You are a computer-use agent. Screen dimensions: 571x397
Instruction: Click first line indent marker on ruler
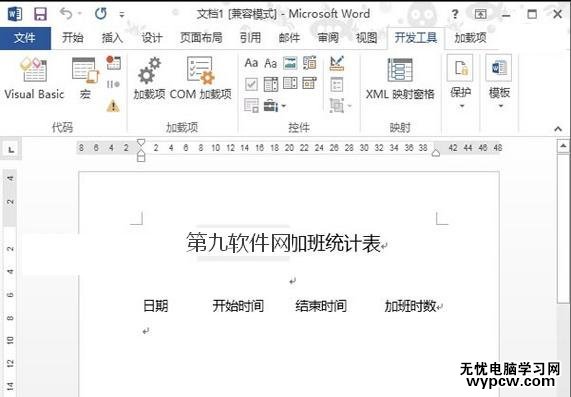click(x=141, y=142)
